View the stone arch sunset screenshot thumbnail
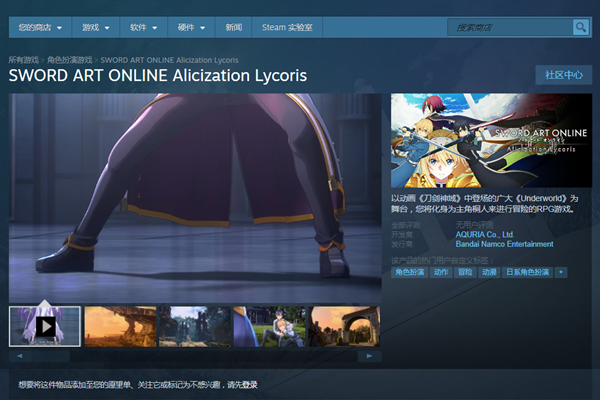This screenshot has width=600, height=400. click(x=344, y=327)
